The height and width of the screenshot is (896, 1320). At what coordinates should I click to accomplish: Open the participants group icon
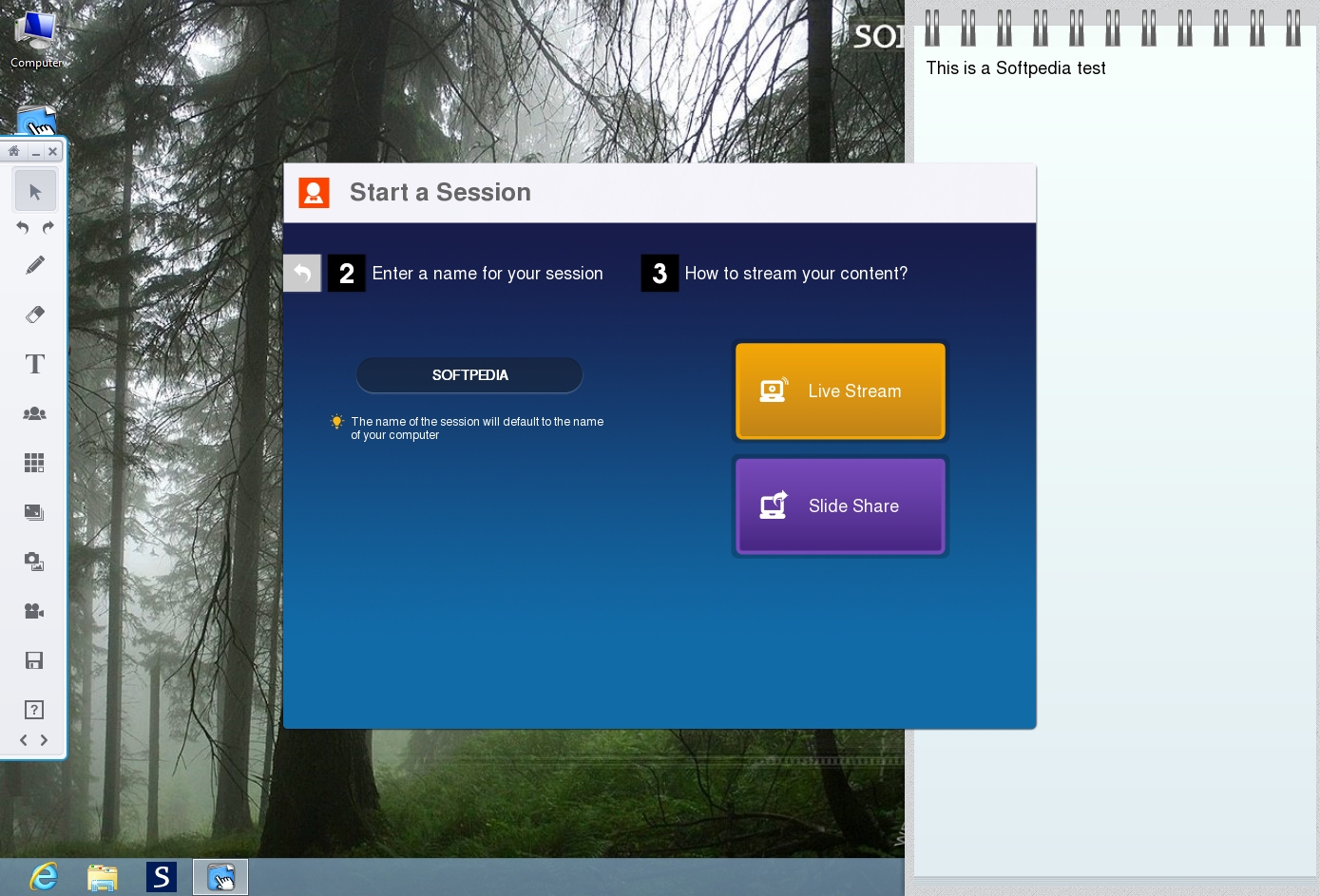pos(35,413)
